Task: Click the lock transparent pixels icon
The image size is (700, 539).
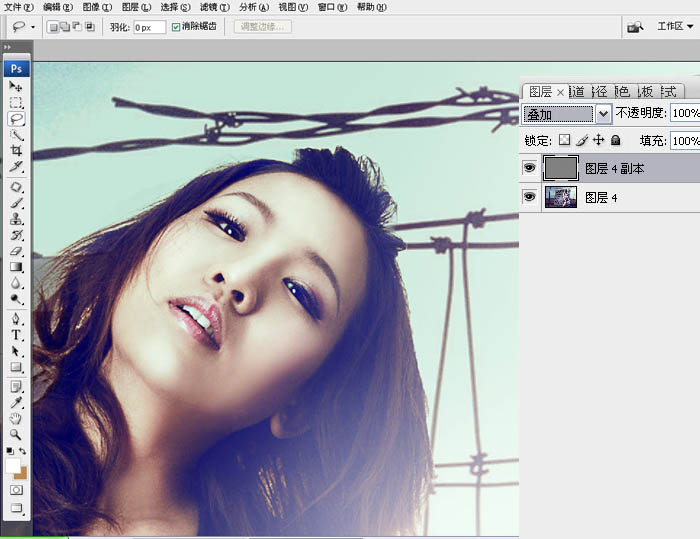Action: 564,141
